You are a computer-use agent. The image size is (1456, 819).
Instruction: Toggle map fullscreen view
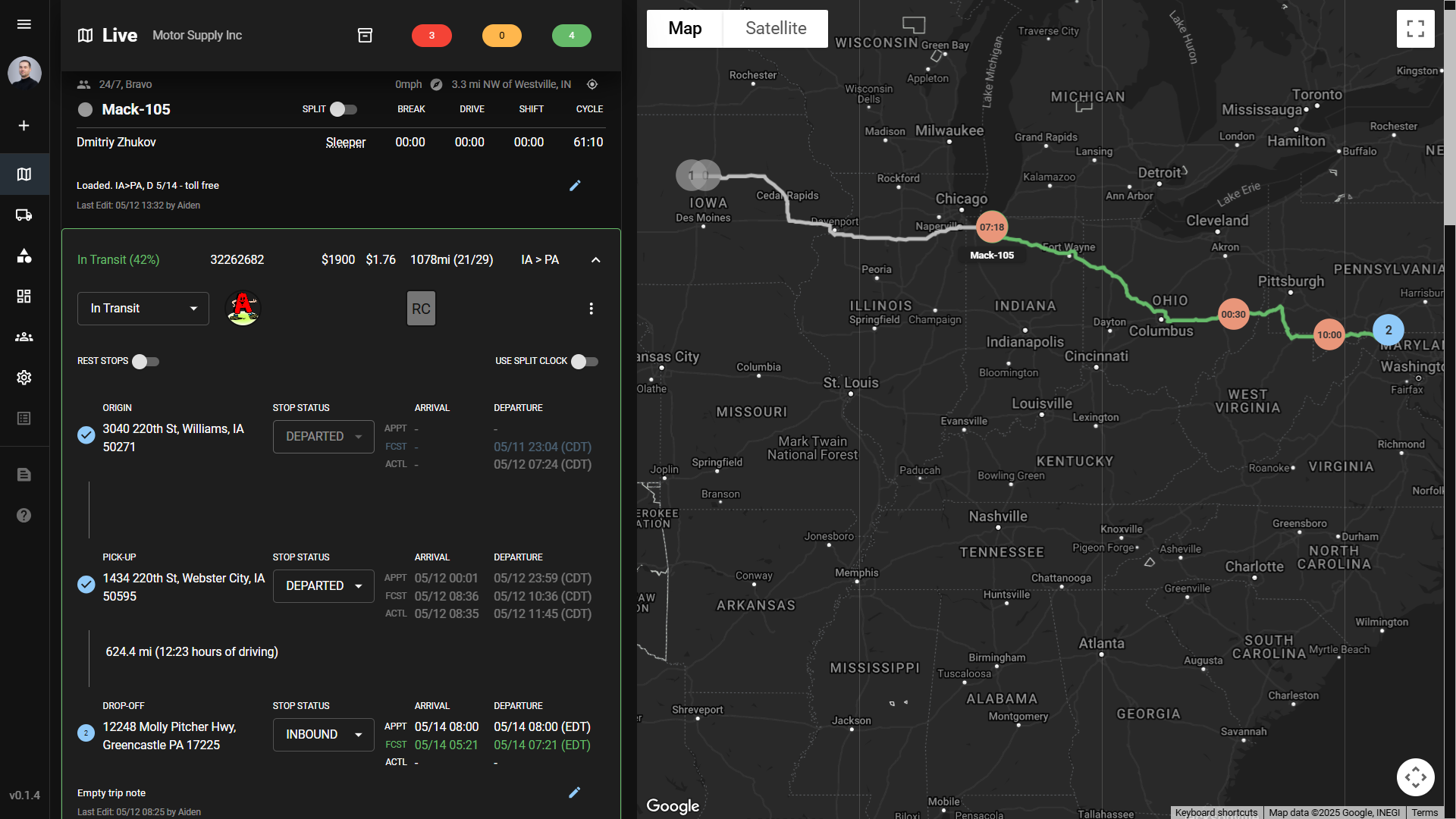[x=1415, y=29]
